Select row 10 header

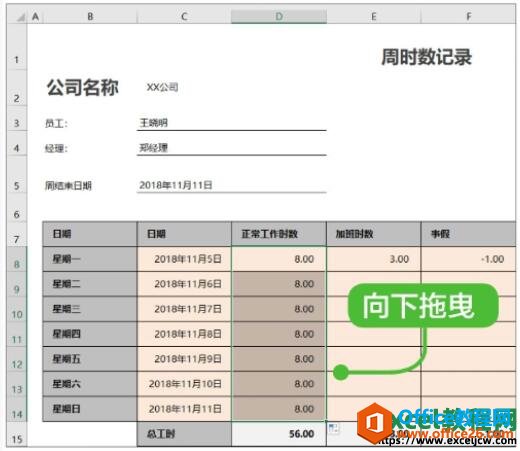tap(17, 309)
